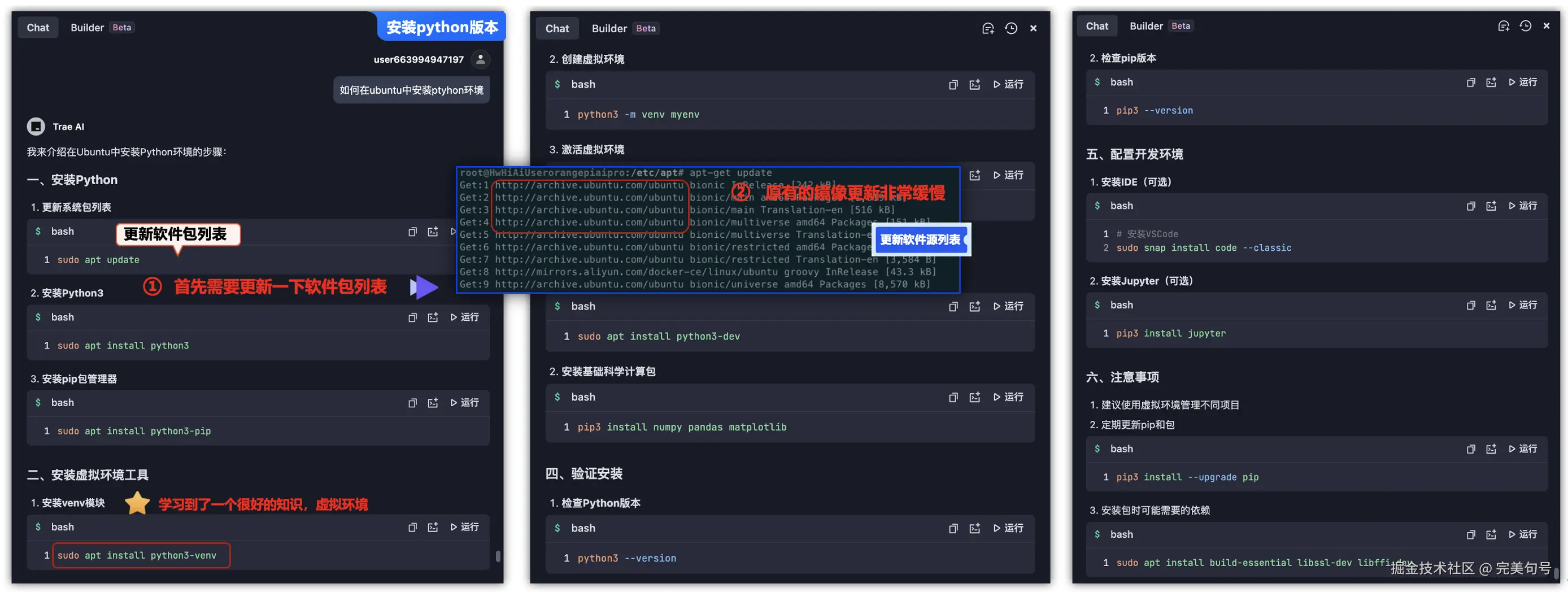Viewport: 1568px width, 592px height.
Task: Click user avatar icon beside user663994947197
Action: (x=480, y=59)
